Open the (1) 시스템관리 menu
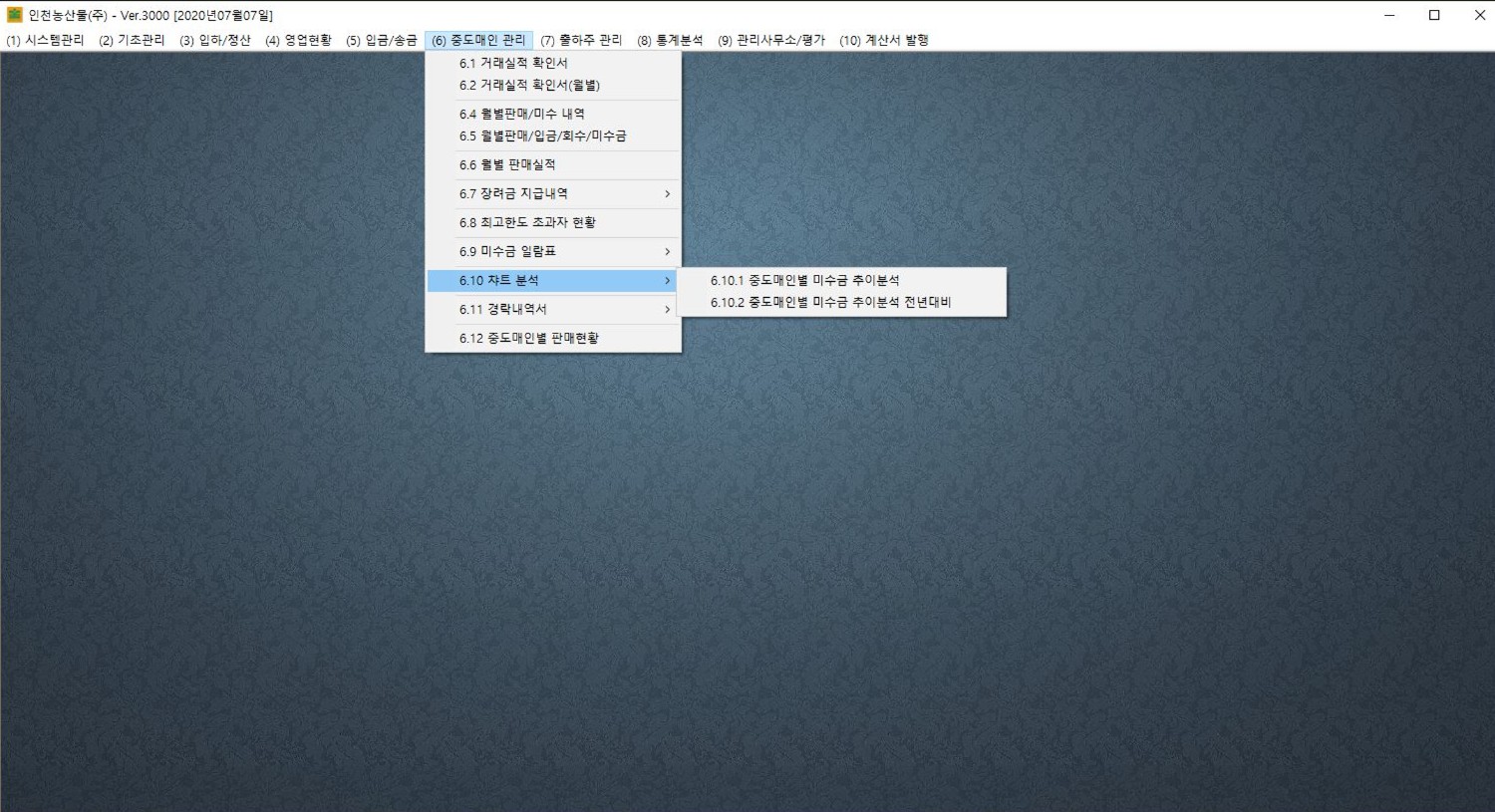Viewport: 1495px width, 812px height. [45, 40]
